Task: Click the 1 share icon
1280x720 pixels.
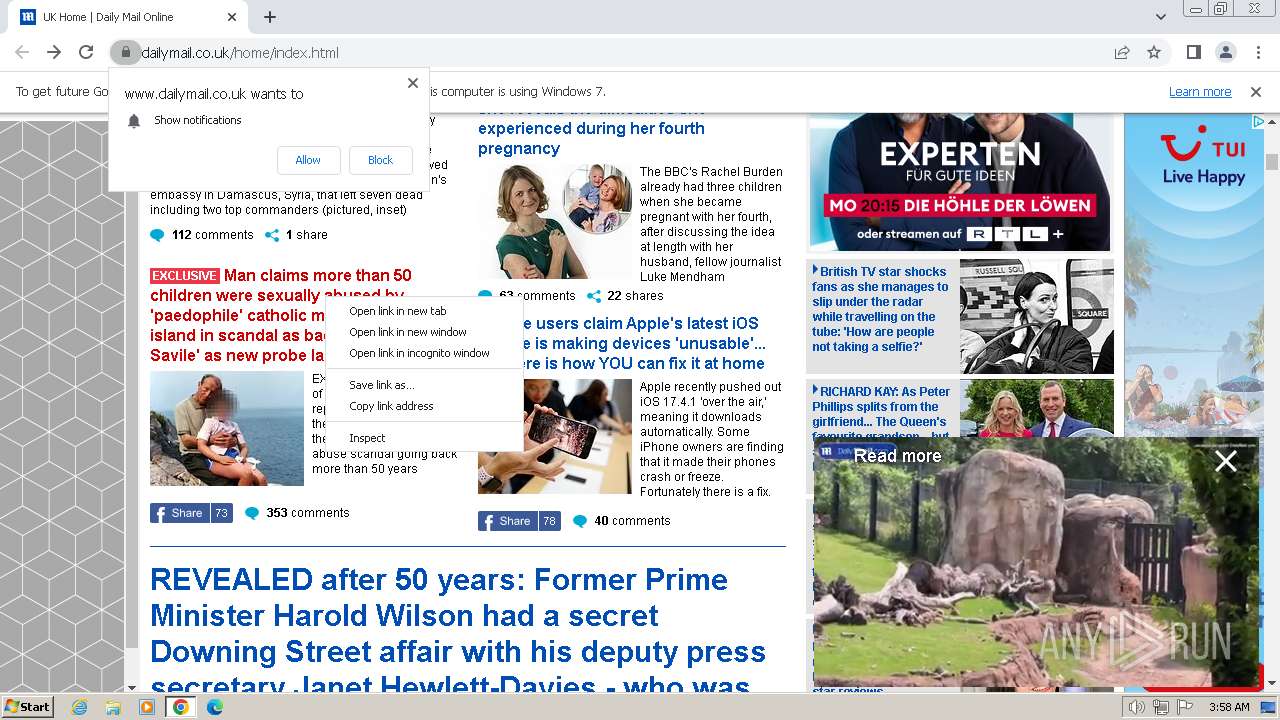Action: tap(271, 235)
